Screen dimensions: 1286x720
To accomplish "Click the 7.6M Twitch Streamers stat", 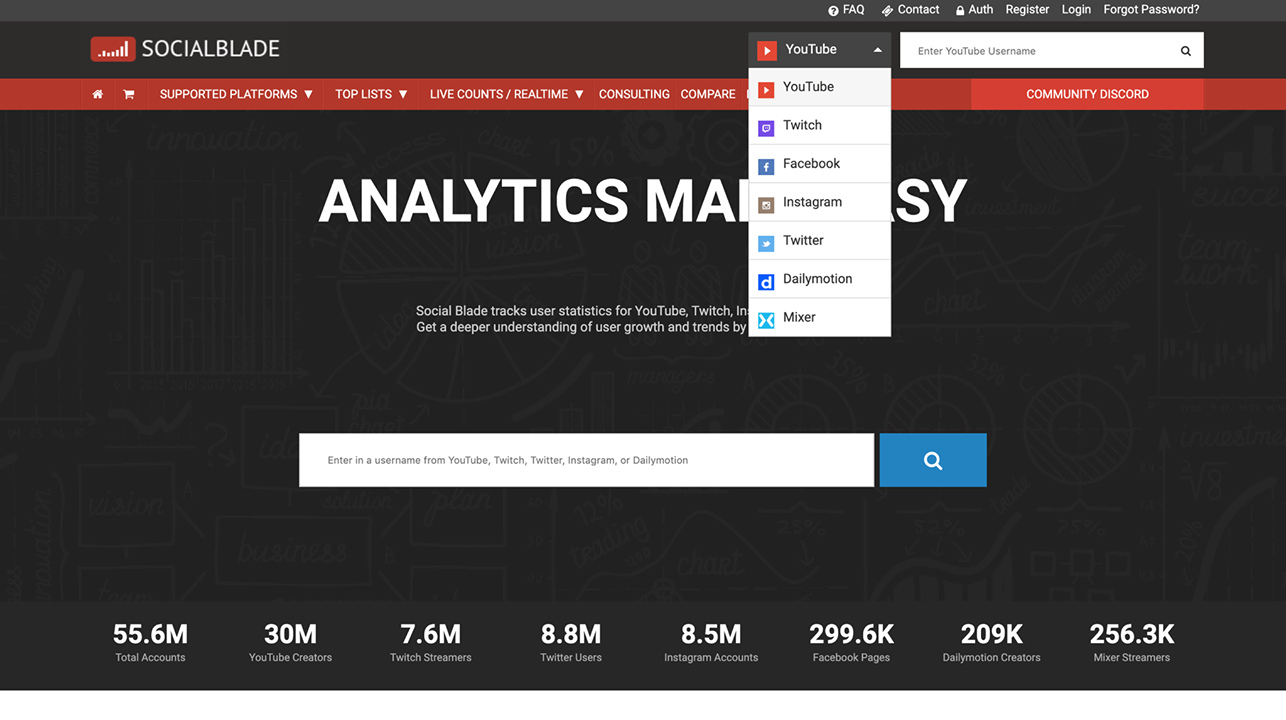I will coord(431,642).
